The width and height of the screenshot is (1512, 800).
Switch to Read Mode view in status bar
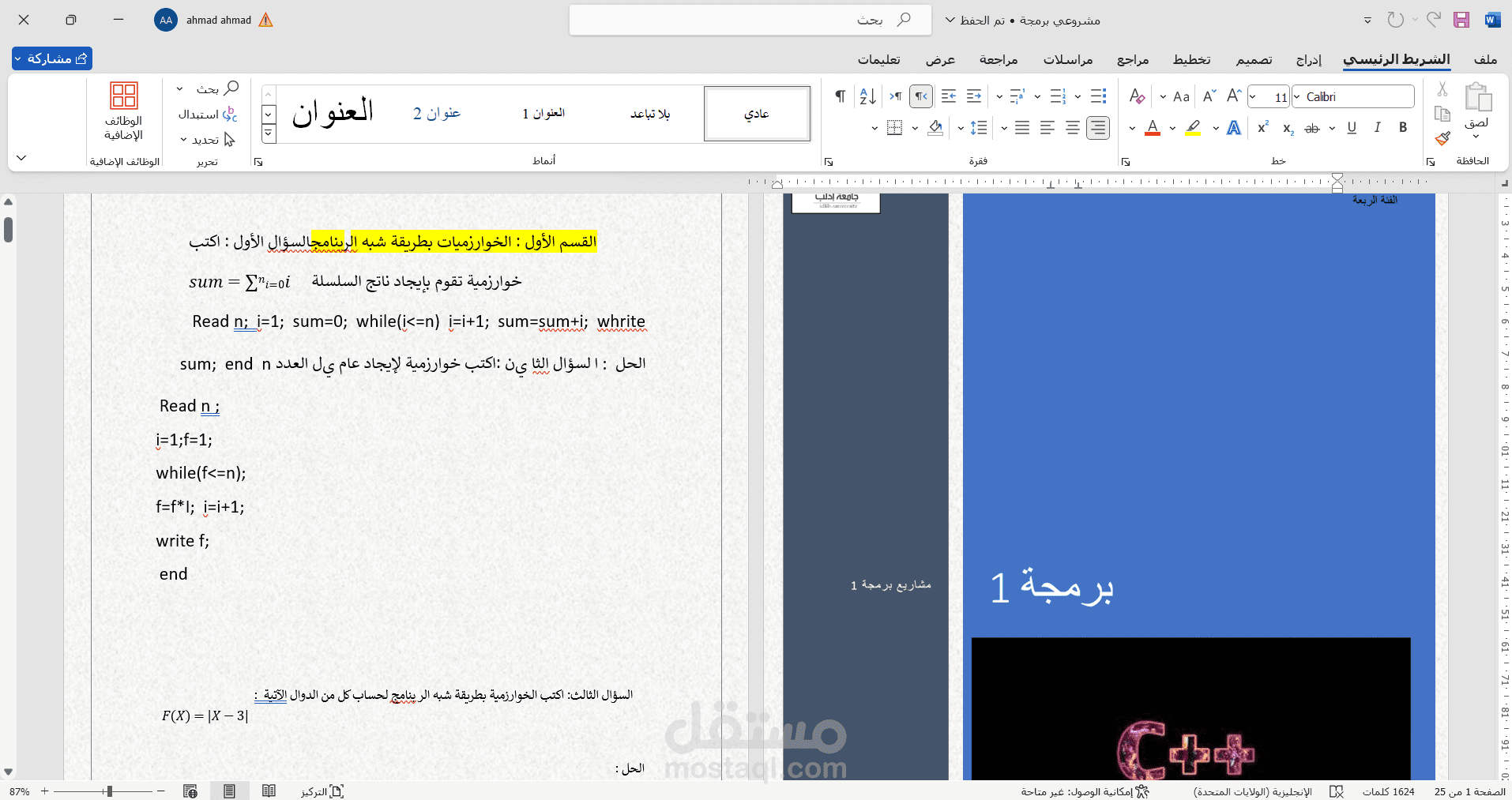(269, 791)
